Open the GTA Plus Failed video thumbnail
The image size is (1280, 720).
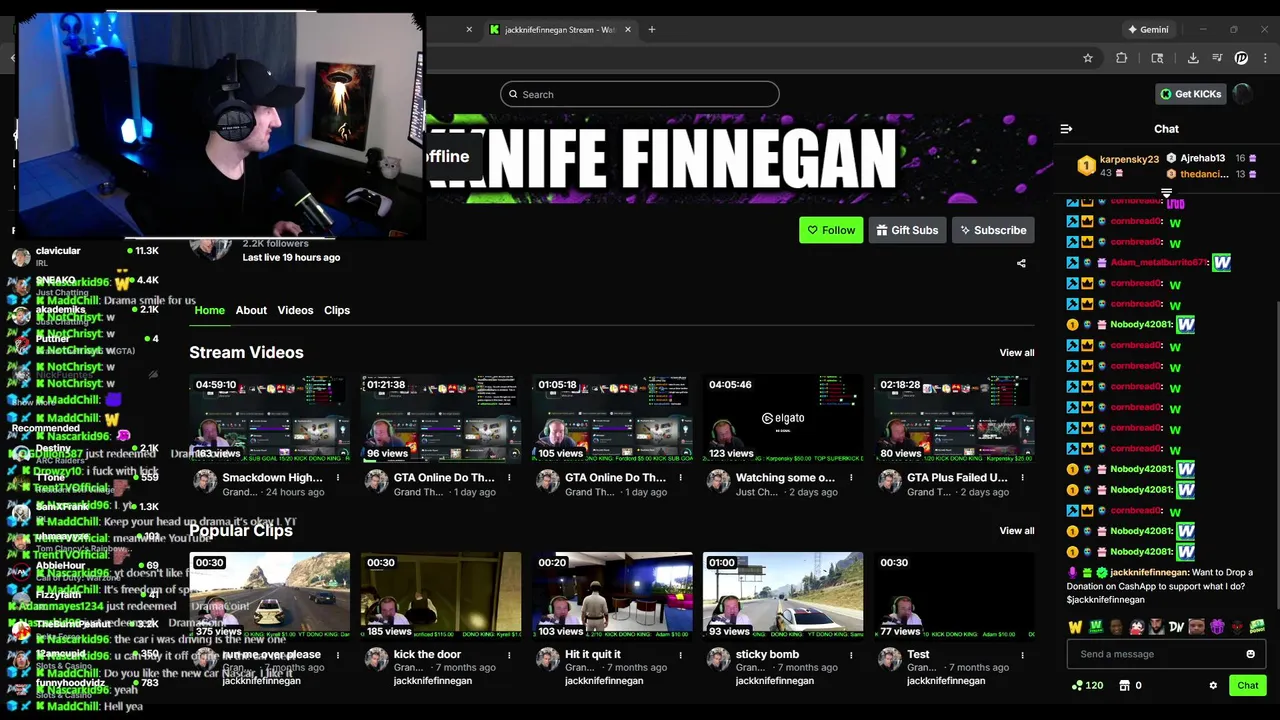[x=954, y=419]
